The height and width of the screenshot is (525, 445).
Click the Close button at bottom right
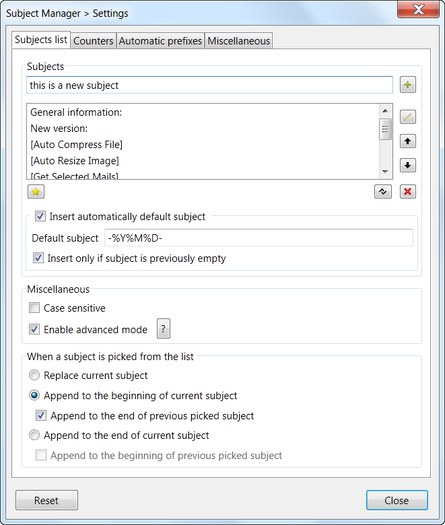(397, 500)
